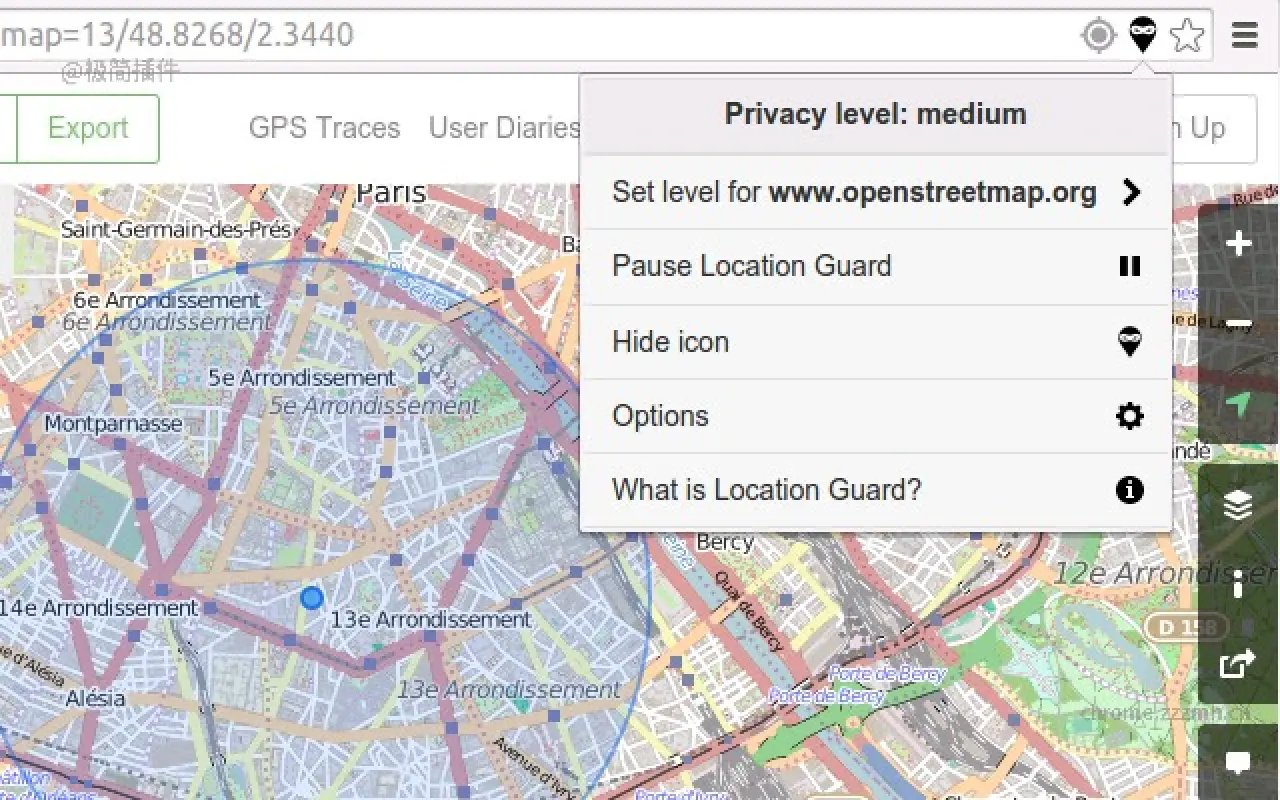Click the Export button
This screenshot has width=1280, height=800.
point(88,128)
